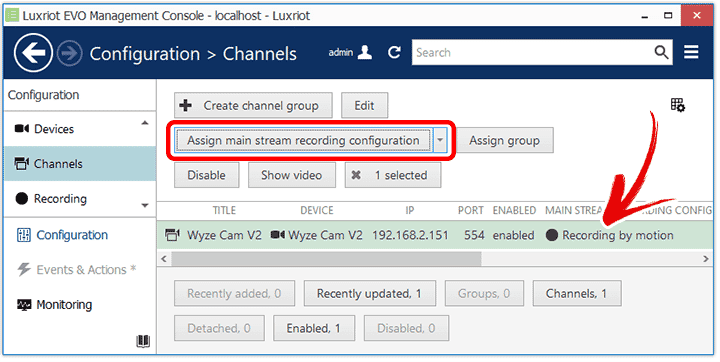720x362 pixels.
Task: Open the user manual book icon
Action: [x=143, y=341]
